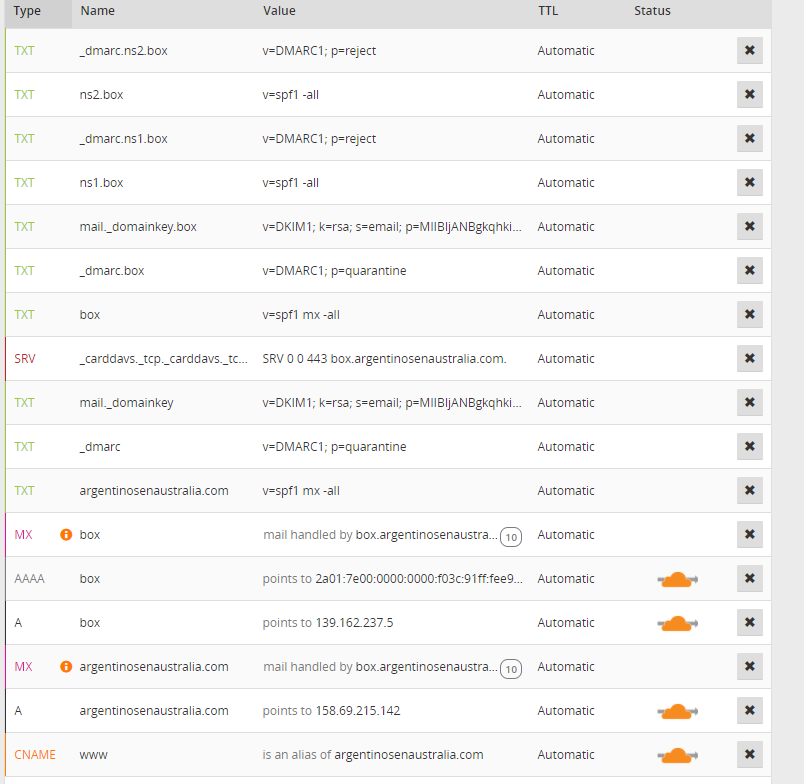The image size is (804, 784).
Task: Toggle proxy cloud for www CNAME
Action: pyautogui.click(x=677, y=755)
